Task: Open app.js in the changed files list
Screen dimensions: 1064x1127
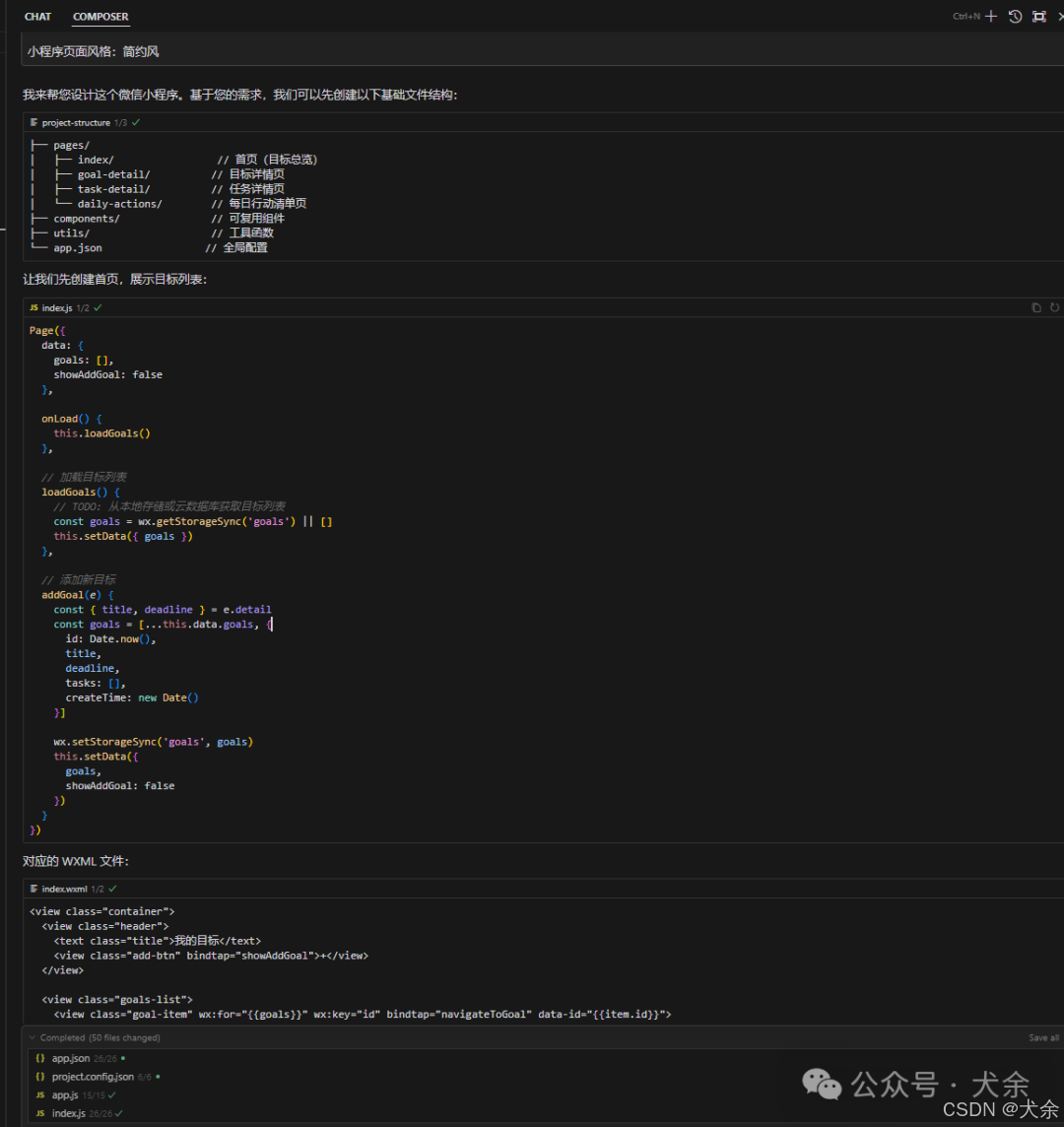Action: tap(65, 1095)
